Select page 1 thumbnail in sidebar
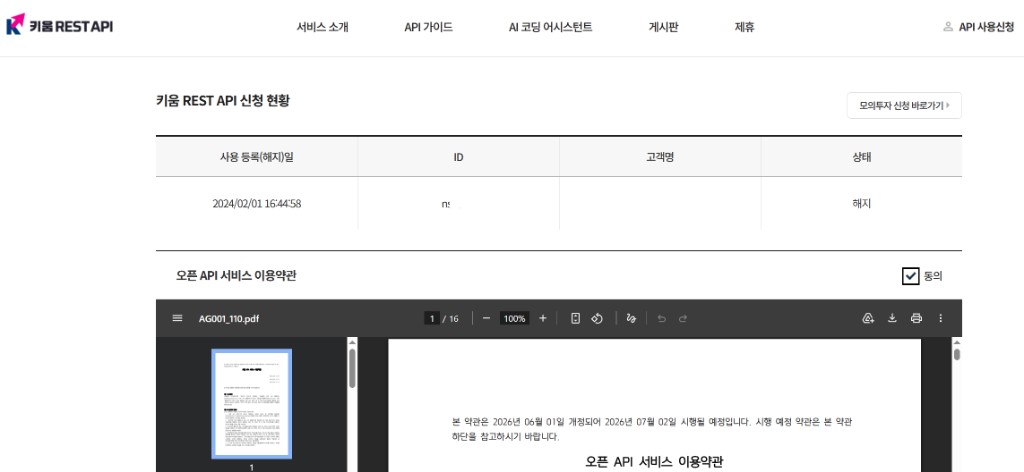 pyautogui.click(x=251, y=404)
